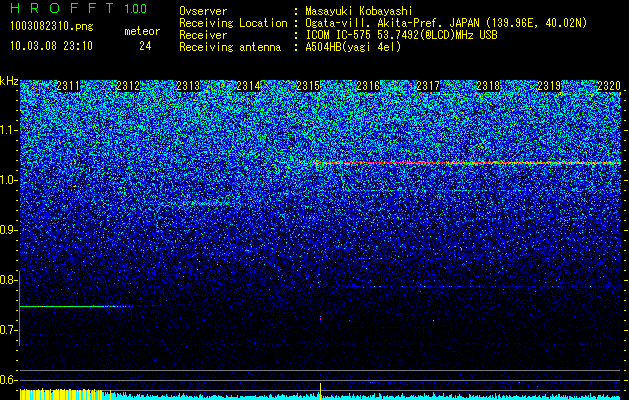The image size is (629, 400).
Task: Click the yellow meteor marker below 2315
Action: (x=321, y=391)
